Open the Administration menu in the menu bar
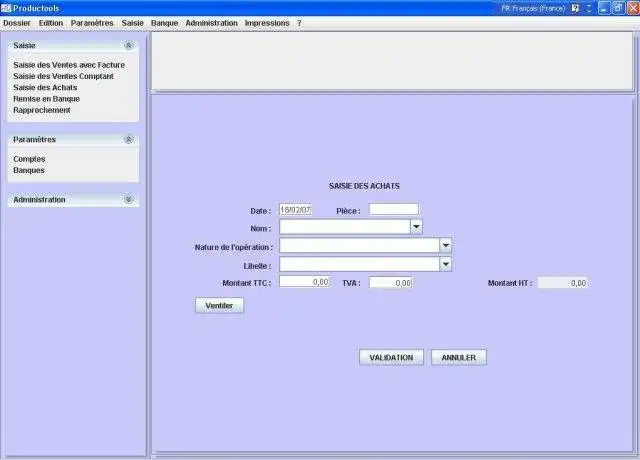Screen dimensions: 640x460 pos(211,23)
